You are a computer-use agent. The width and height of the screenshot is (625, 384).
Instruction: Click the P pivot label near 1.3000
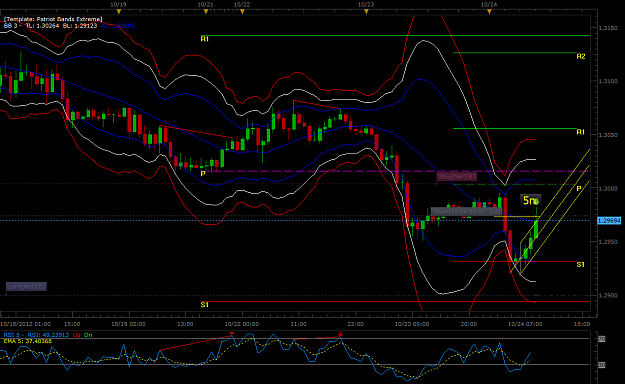[x=579, y=188]
